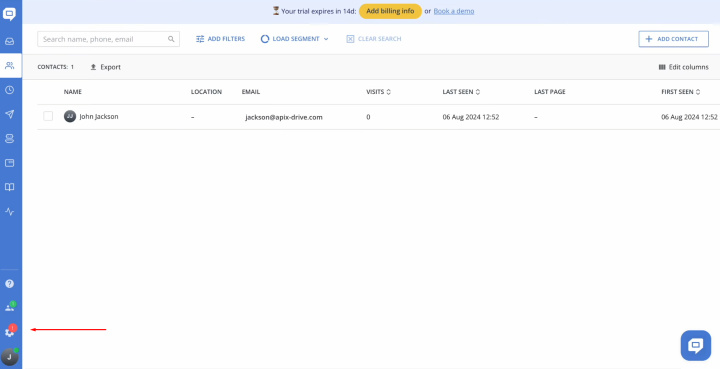This screenshot has height=369, width=720.
Task: Open Edit columns
Action: (x=684, y=67)
